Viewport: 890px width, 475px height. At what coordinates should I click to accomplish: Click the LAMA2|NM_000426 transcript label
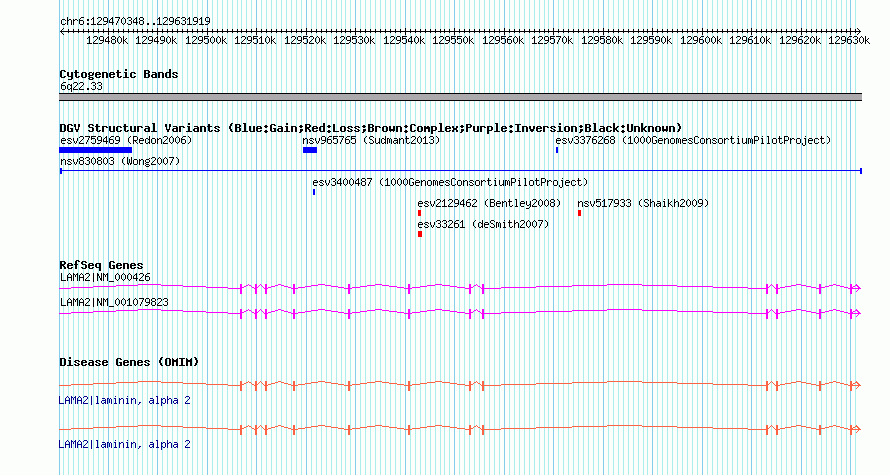pos(105,278)
